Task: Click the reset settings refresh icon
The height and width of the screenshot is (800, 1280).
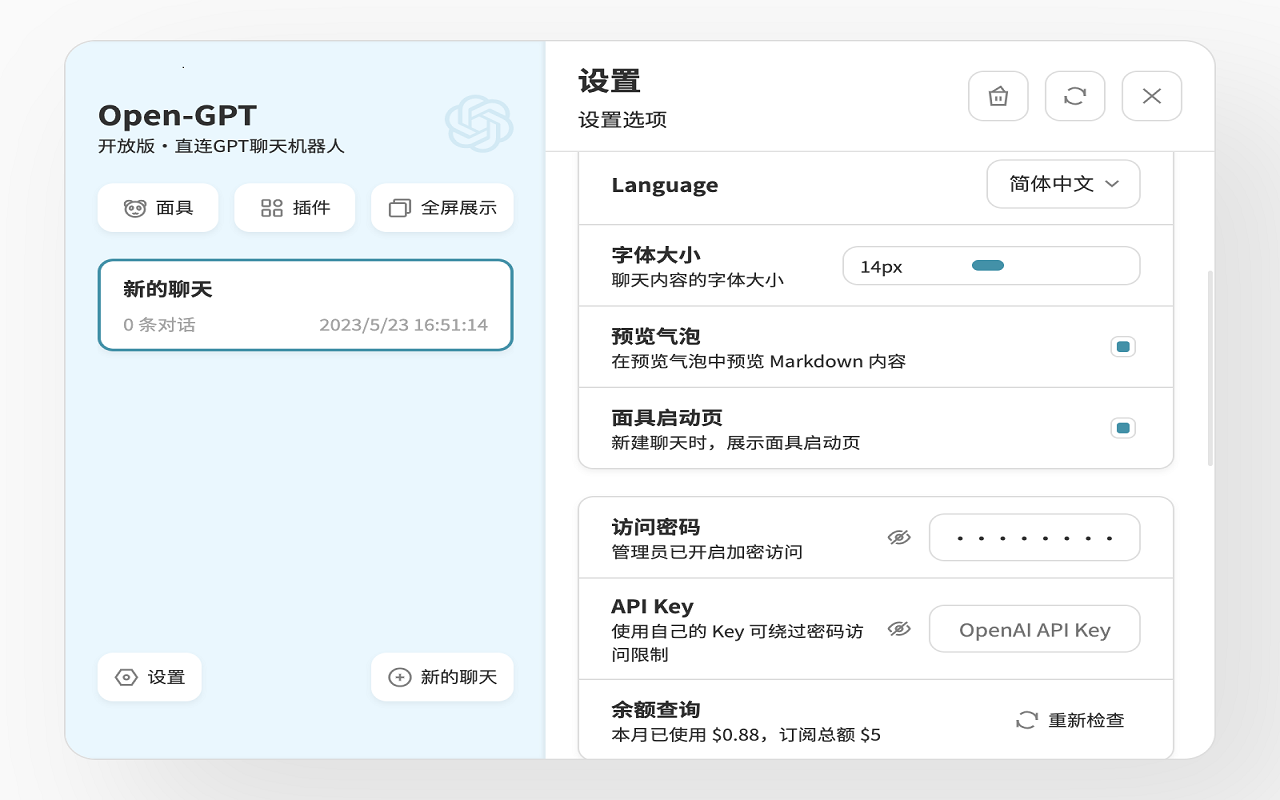Action: pos(1075,96)
